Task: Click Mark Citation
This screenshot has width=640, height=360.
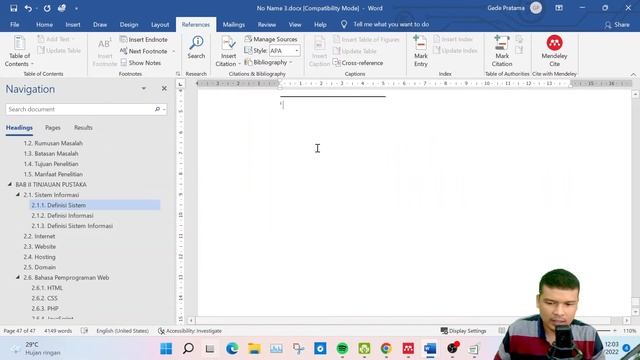Action: pos(502,51)
